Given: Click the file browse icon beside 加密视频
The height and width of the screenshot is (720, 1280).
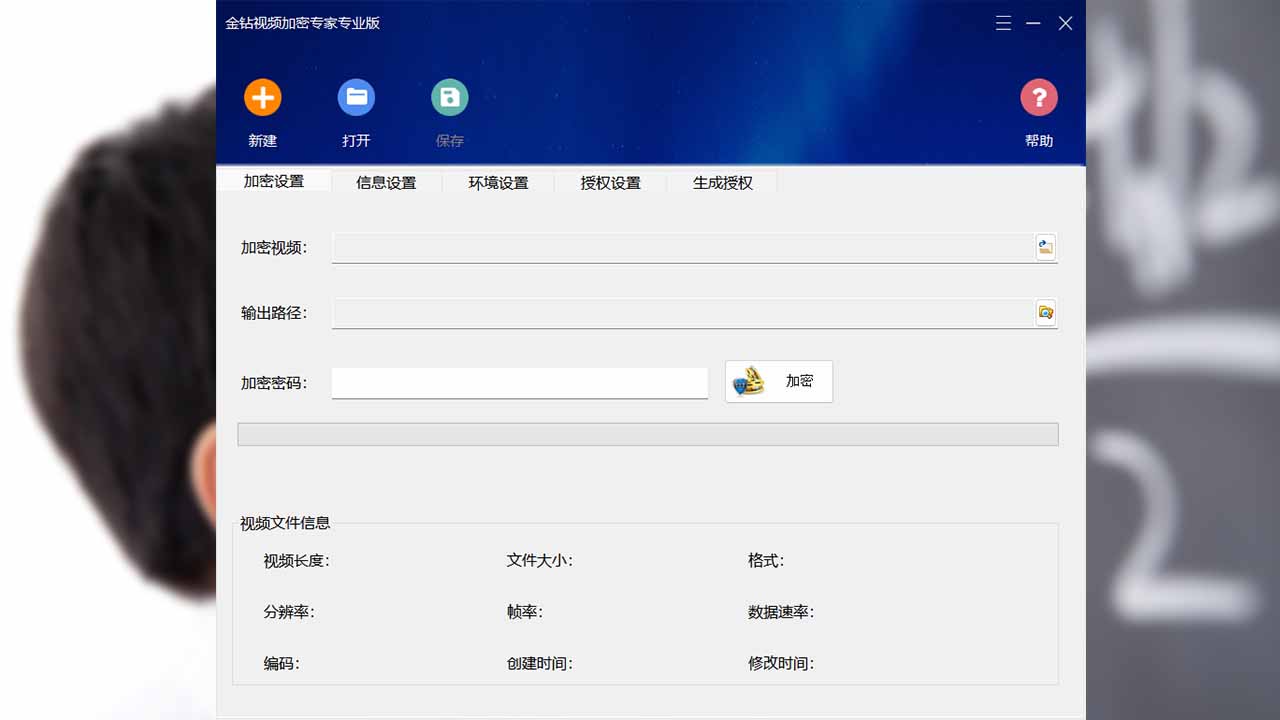Looking at the screenshot, I should pyautogui.click(x=1045, y=247).
